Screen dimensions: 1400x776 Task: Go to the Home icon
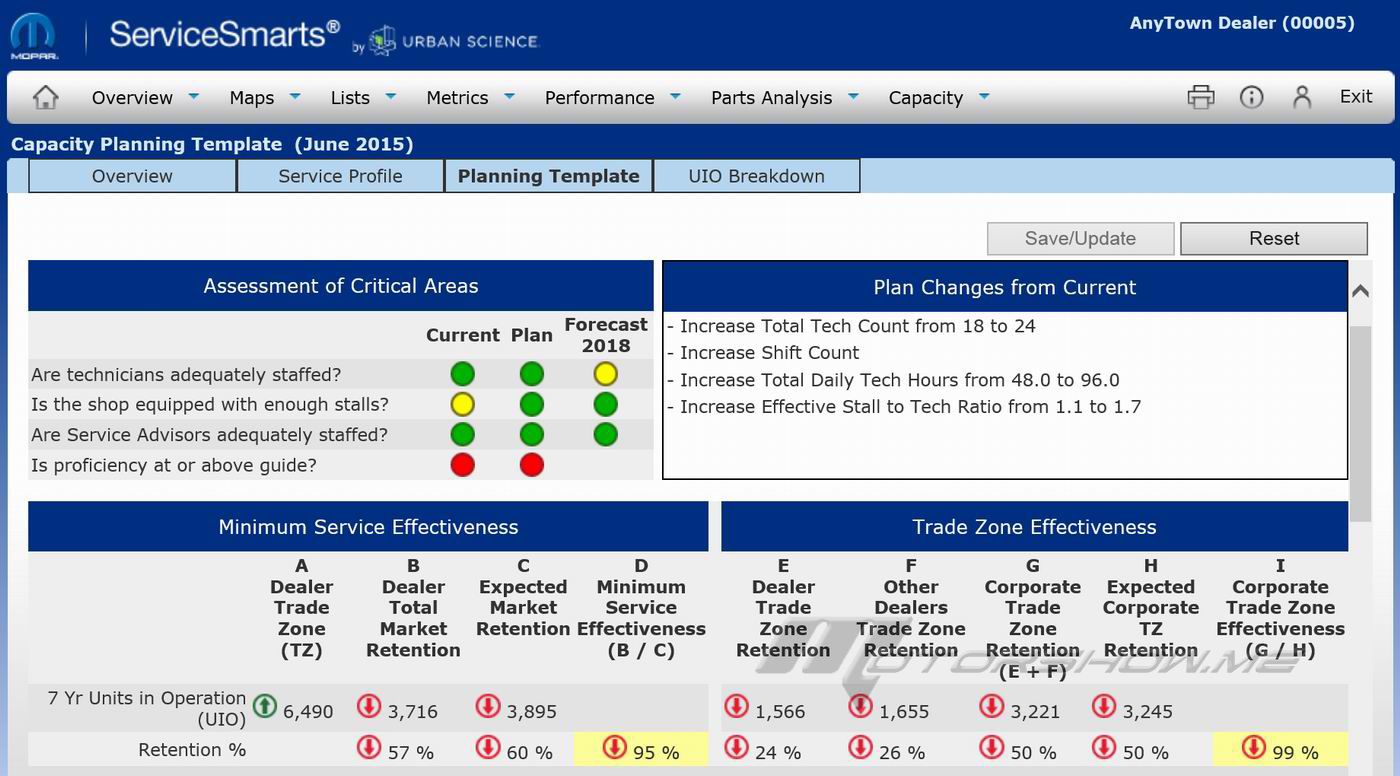45,97
